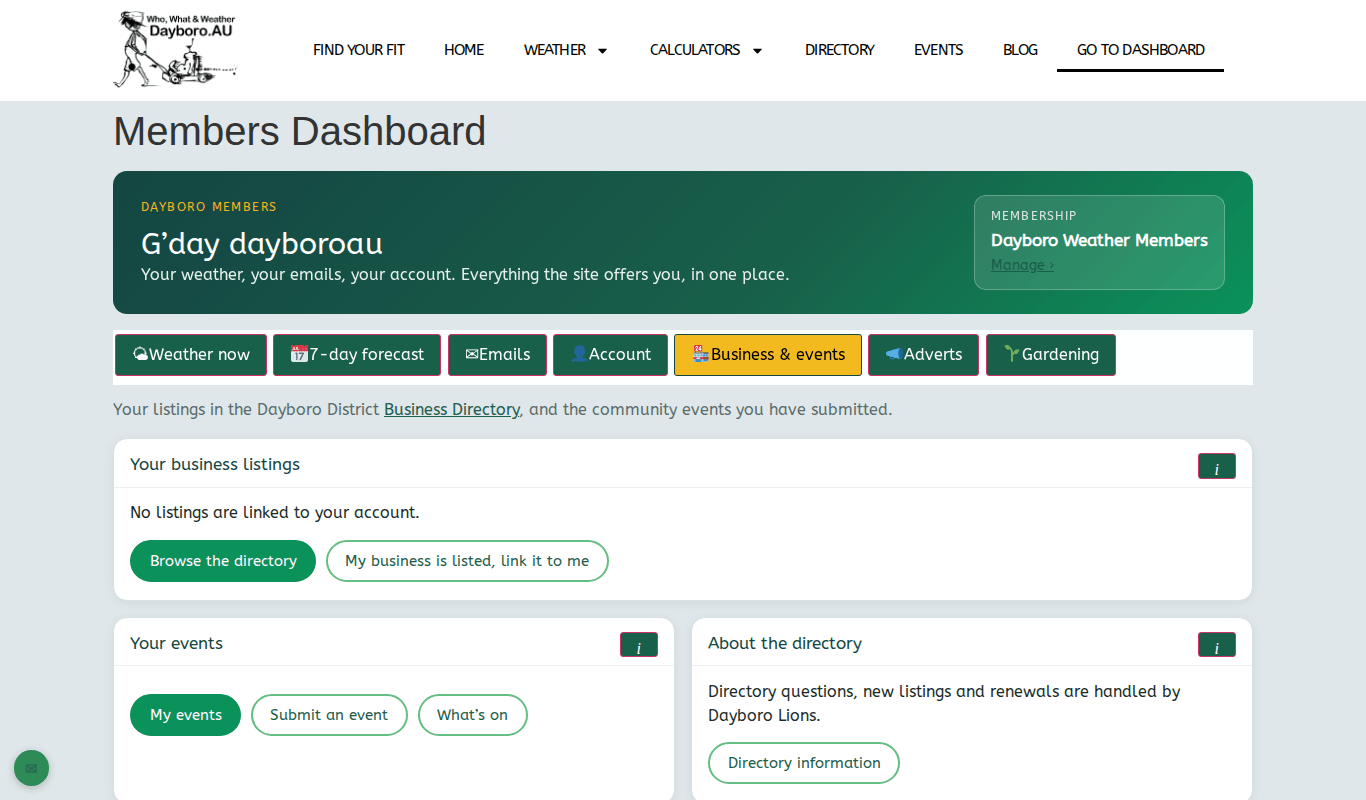Image resolution: width=1366 pixels, height=800 pixels.
Task: Click the Dayboro.AU lawnmower logo
Action: point(175,49)
